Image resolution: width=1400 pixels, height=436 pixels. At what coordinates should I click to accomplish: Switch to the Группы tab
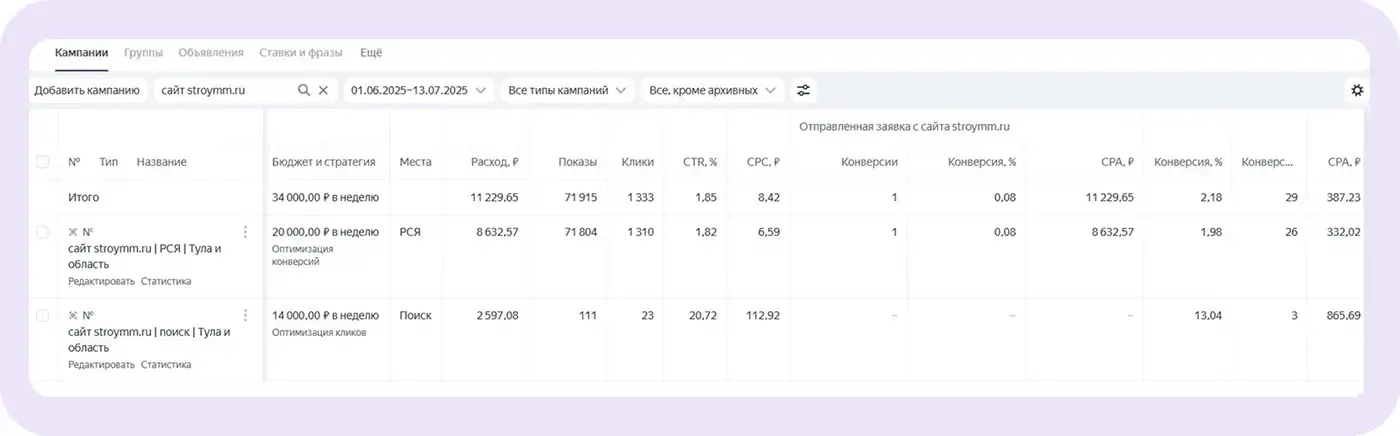143,53
